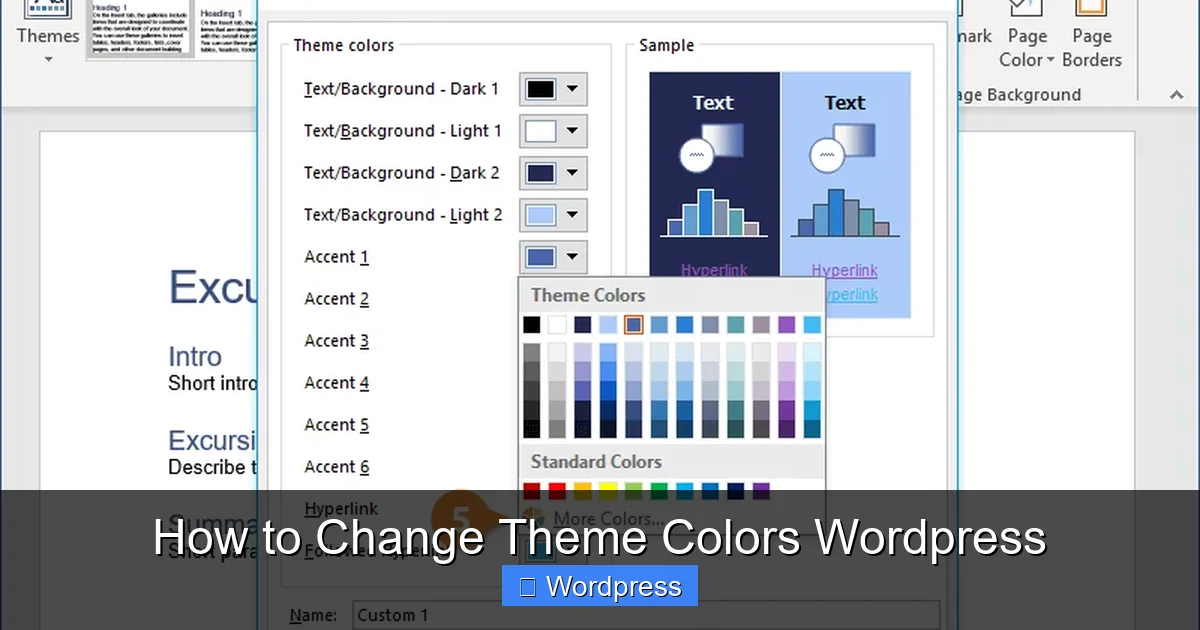Viewport: 1200px width, 630px height.
Task: Select the purple standard color swatch
Action: click(x=761, y=490)
